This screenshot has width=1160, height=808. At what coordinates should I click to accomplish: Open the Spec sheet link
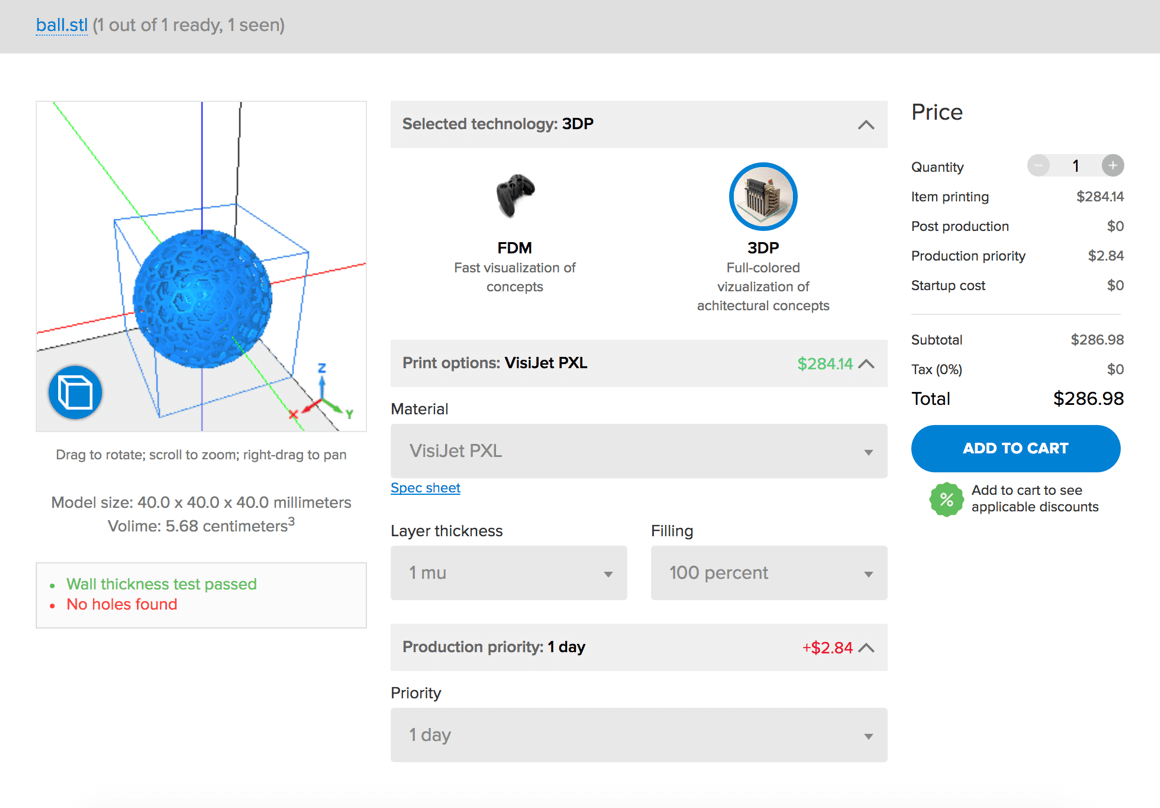(425, 488)
